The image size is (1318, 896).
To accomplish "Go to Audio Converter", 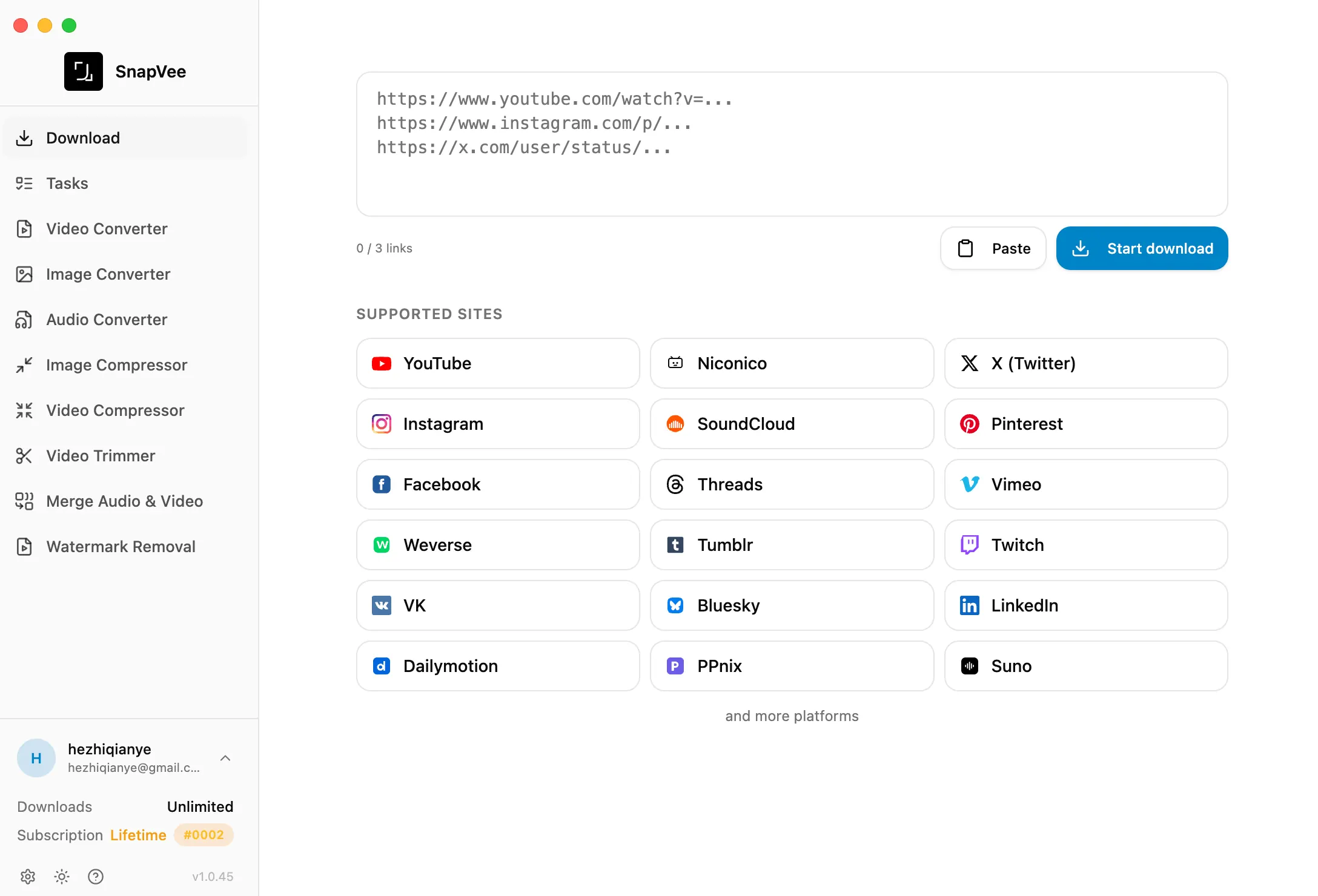I will tap(125, 320).
